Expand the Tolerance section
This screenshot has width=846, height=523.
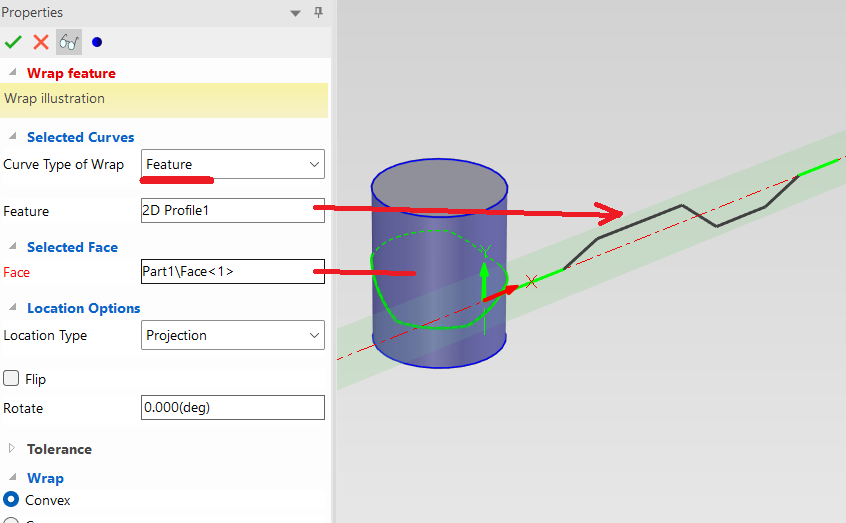12,449
